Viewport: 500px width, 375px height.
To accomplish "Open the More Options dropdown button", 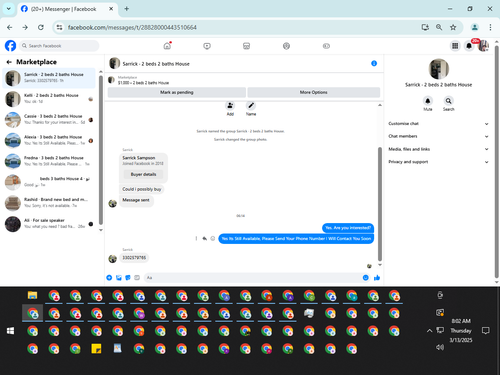I will click(313, 92).
